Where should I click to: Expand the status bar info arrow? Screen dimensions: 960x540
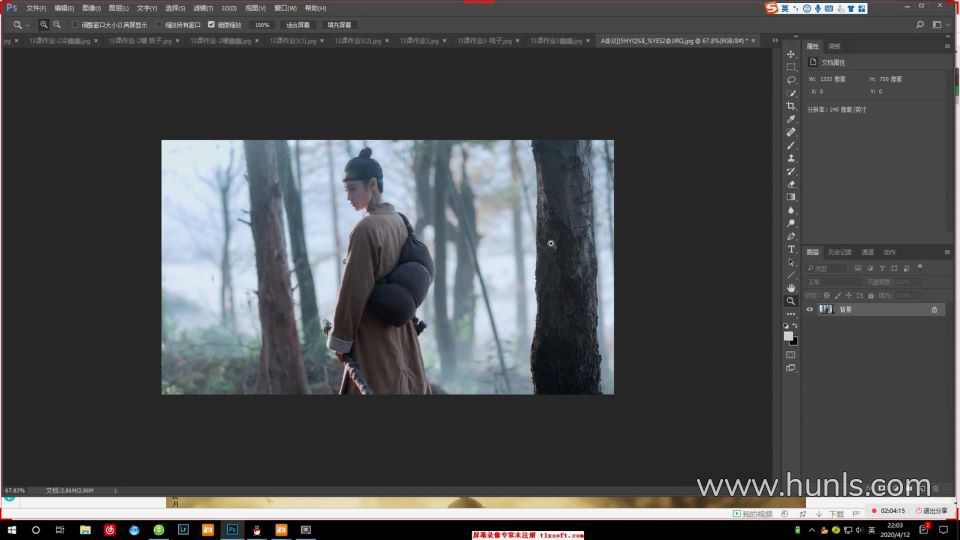click(x=115, y=490)
